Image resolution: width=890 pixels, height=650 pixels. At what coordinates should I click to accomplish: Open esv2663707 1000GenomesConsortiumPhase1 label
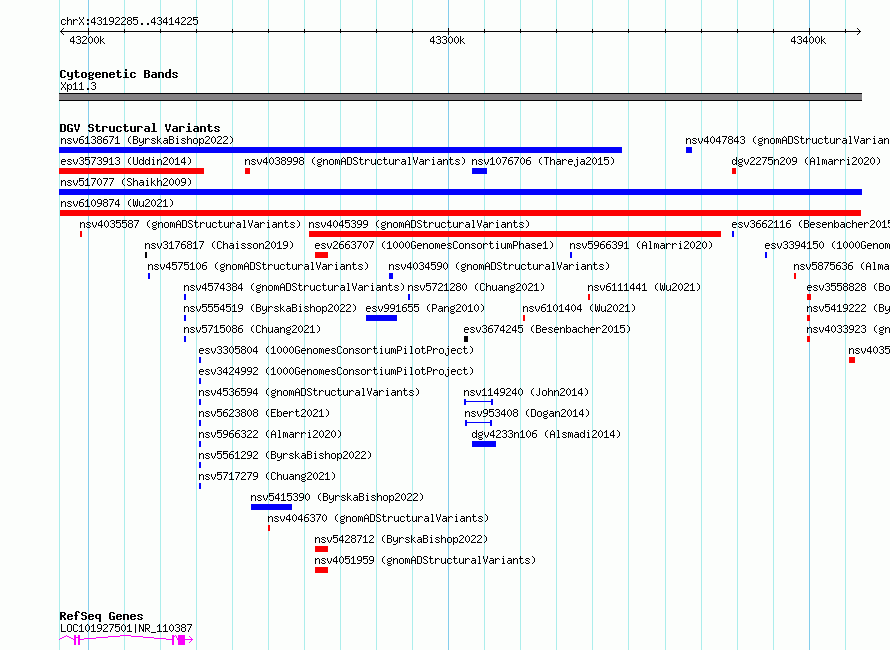tap(434, 245)
